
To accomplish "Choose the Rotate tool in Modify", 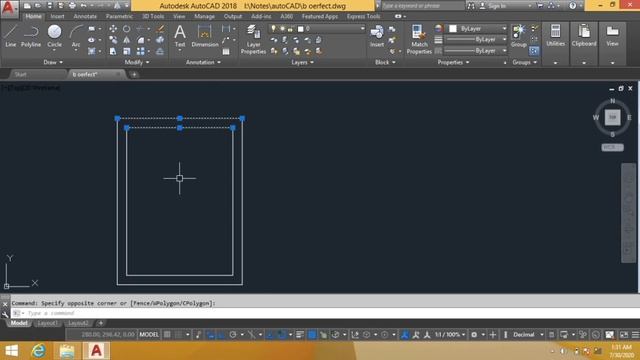I will click(127, 29).
